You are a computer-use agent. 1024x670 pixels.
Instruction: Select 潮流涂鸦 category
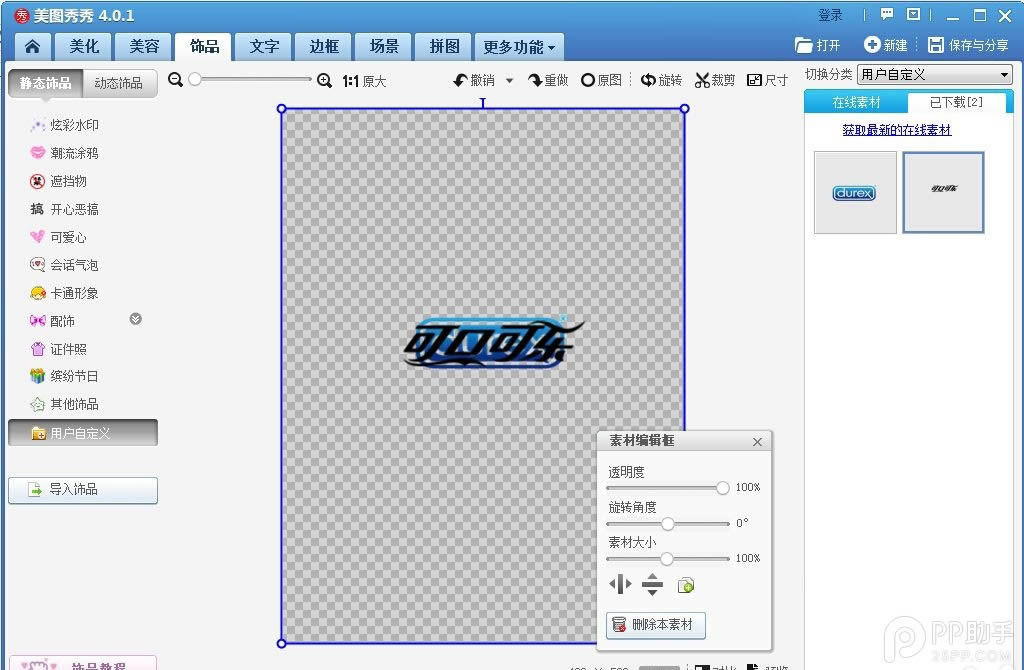pyautogui.click(x=65, y=153)
